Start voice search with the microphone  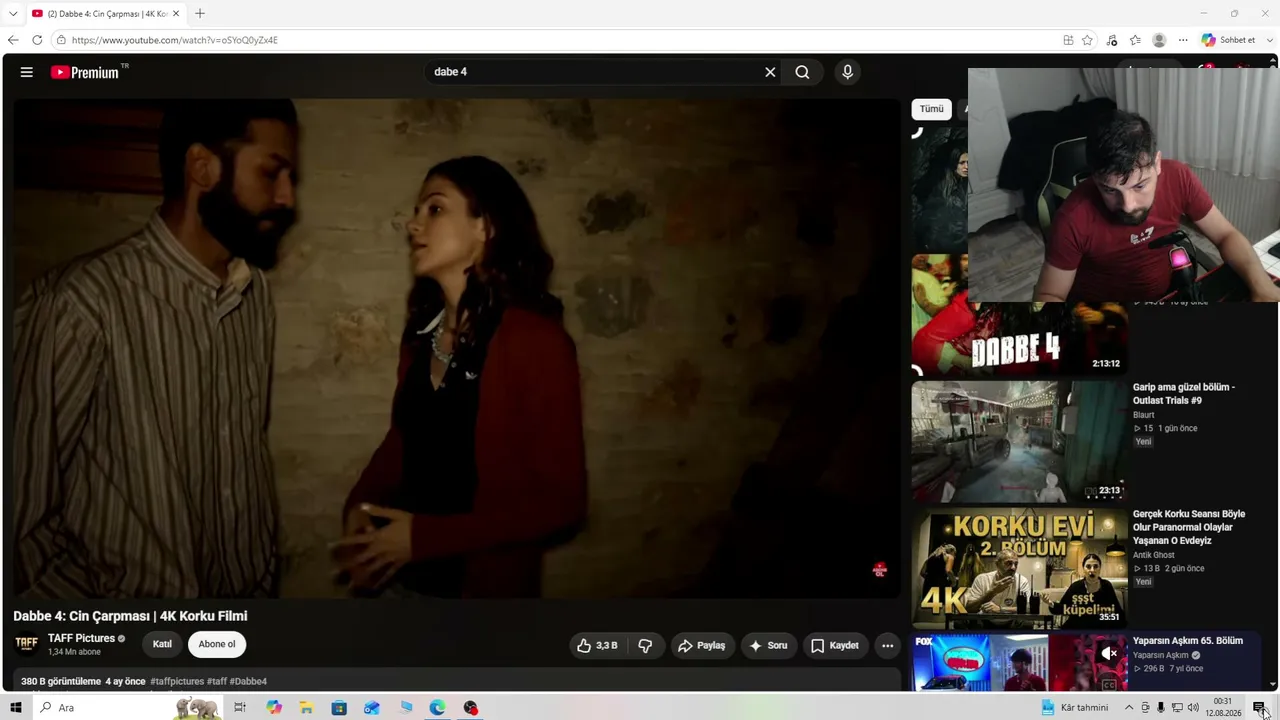847,72
